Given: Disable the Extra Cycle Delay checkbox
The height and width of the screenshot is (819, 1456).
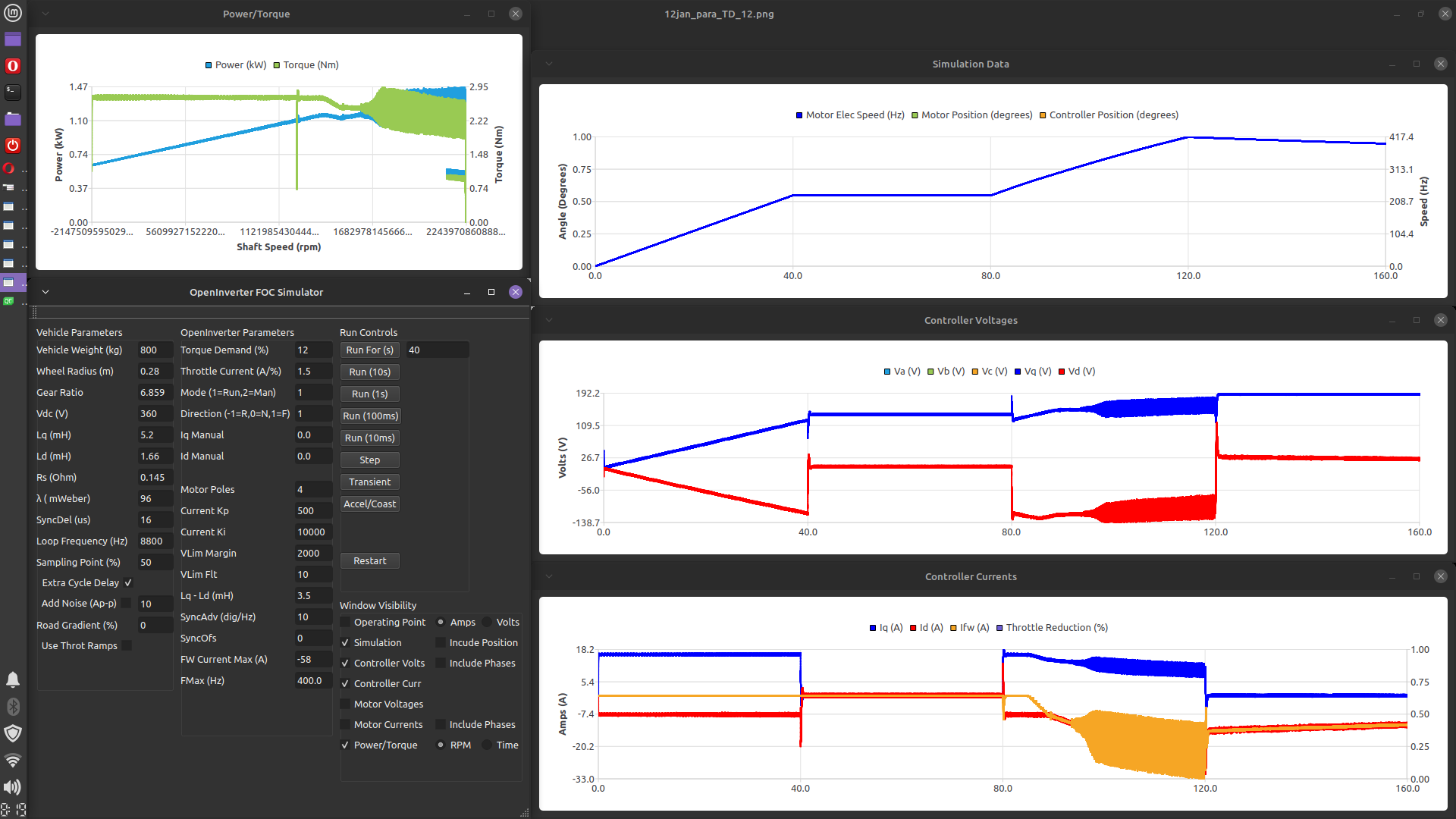Looking at the screenshot, I should [128, 583].
